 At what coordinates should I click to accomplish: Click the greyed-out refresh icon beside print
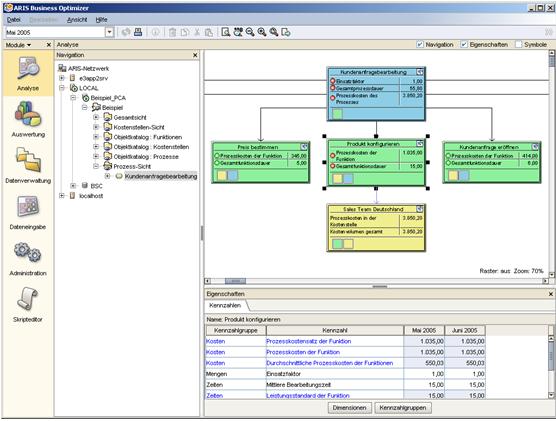tap(126, 32)
